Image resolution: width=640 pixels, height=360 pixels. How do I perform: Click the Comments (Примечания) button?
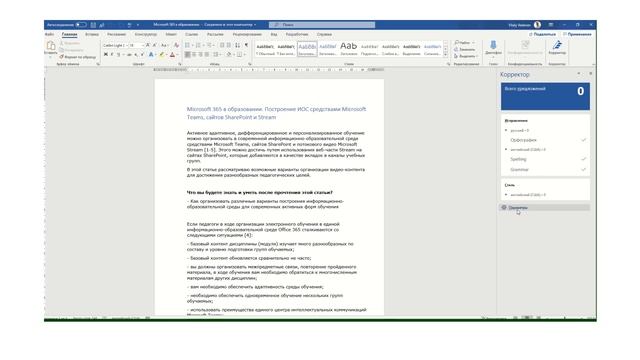pos(577,35)
